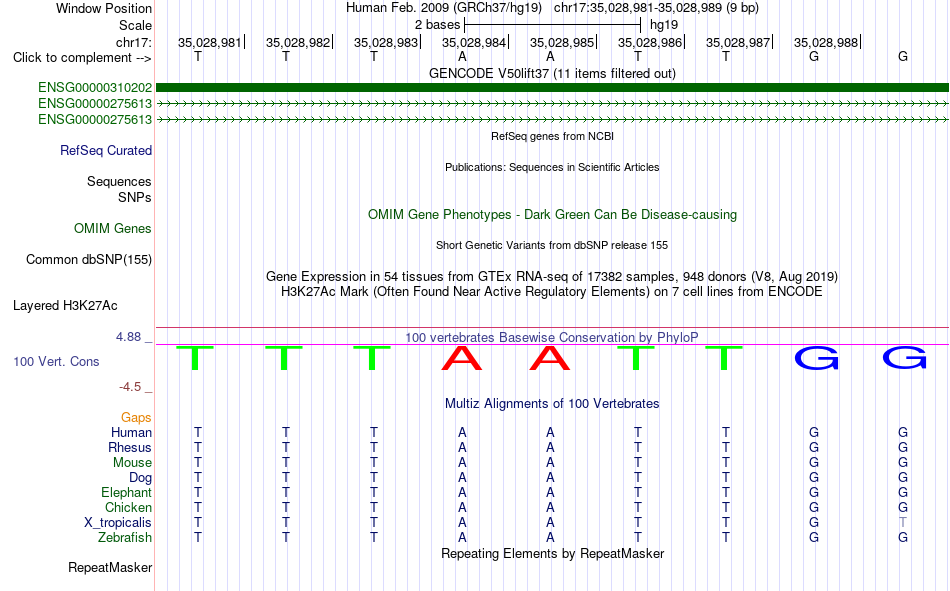Click the 4.88 PhyloP scale value
950x591 pixels.
click(x=128, y=337)
